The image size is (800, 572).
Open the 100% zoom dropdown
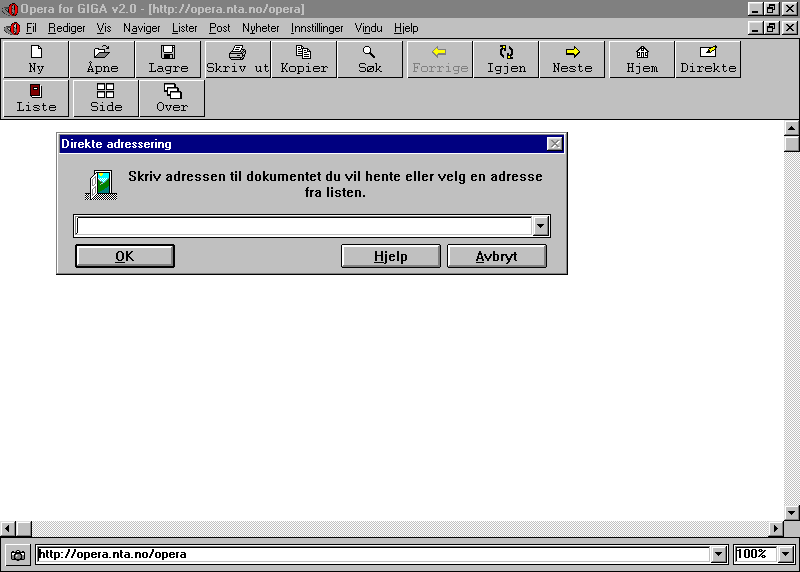[786, 554]
